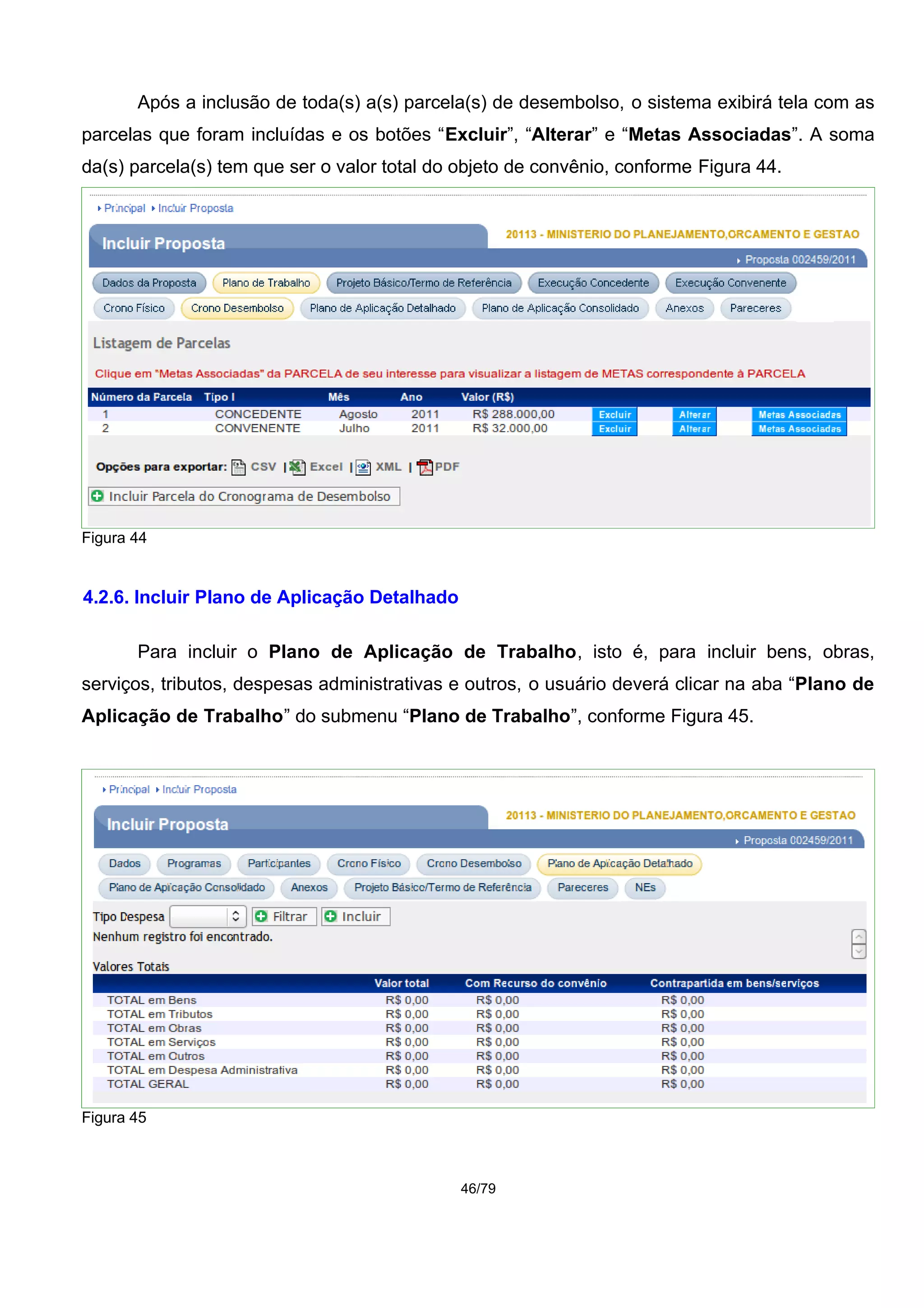
Task: Click the TOTAL GERAL row label
Action: click(148, 1084)
